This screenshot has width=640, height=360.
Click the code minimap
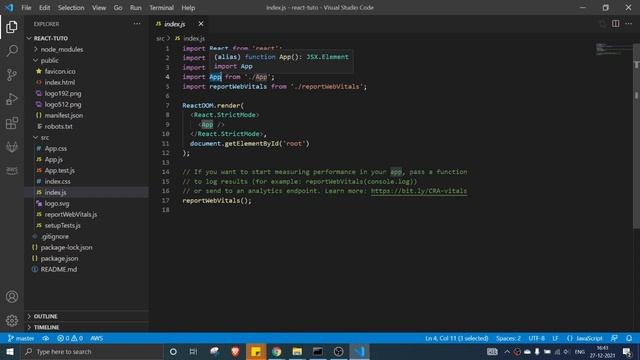coord(613,49)
